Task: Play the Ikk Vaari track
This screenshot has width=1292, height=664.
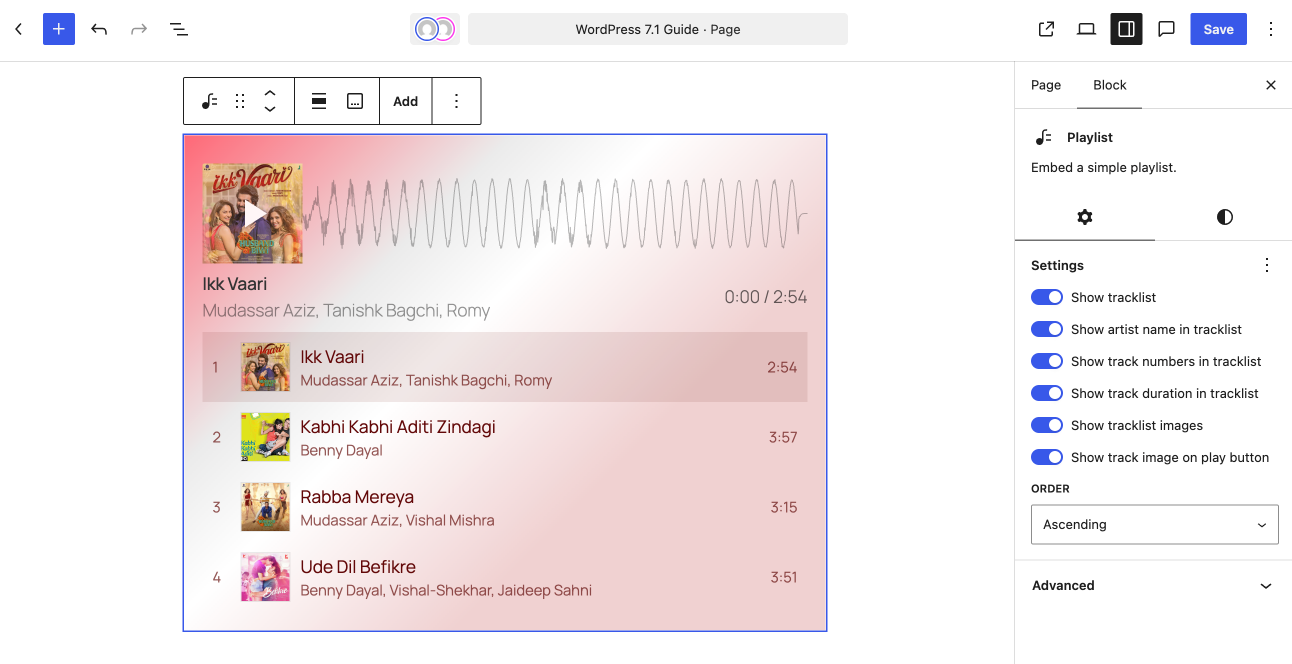Action: [x=253, y=214]
